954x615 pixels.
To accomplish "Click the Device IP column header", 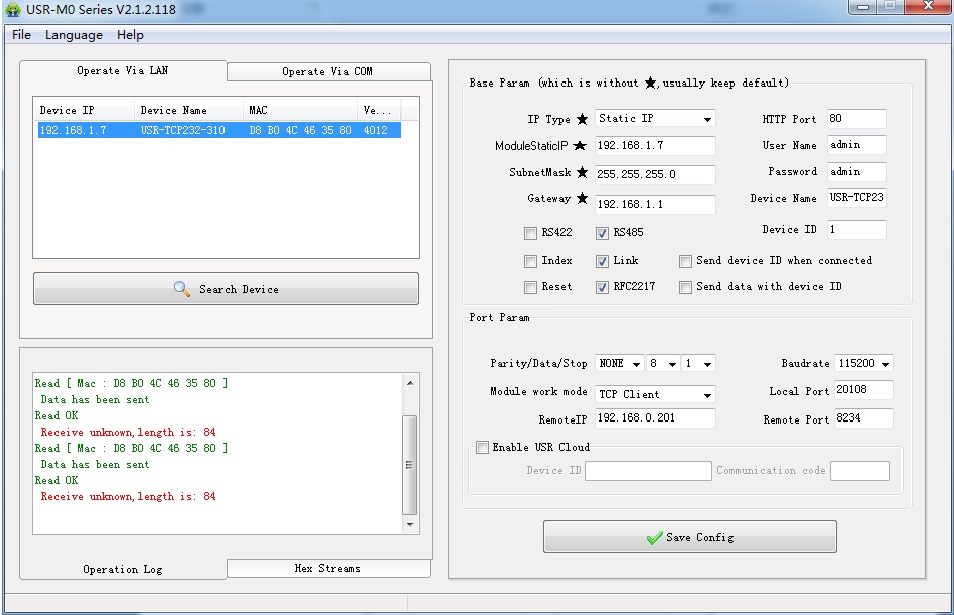I will click(x=83, y=110).
